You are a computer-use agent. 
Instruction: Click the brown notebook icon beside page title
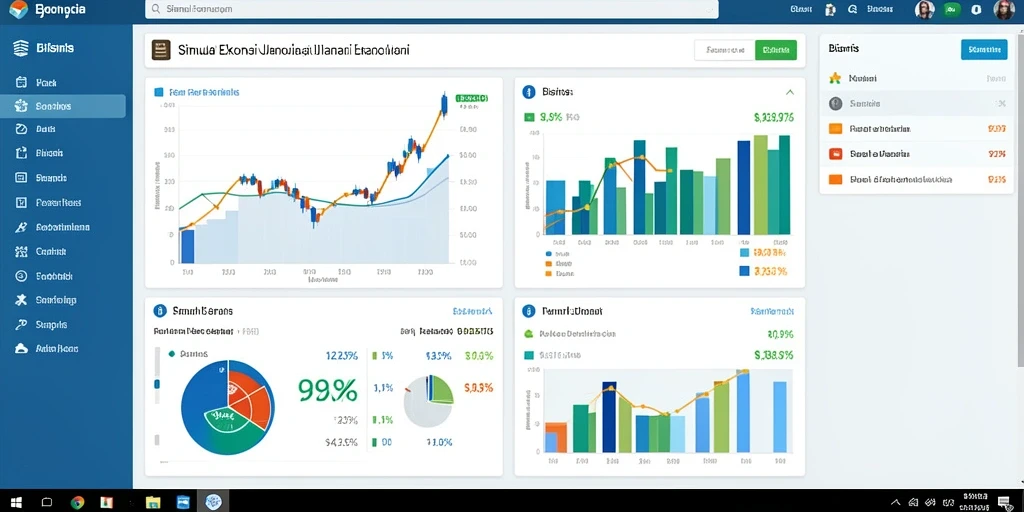click(161, 50)
